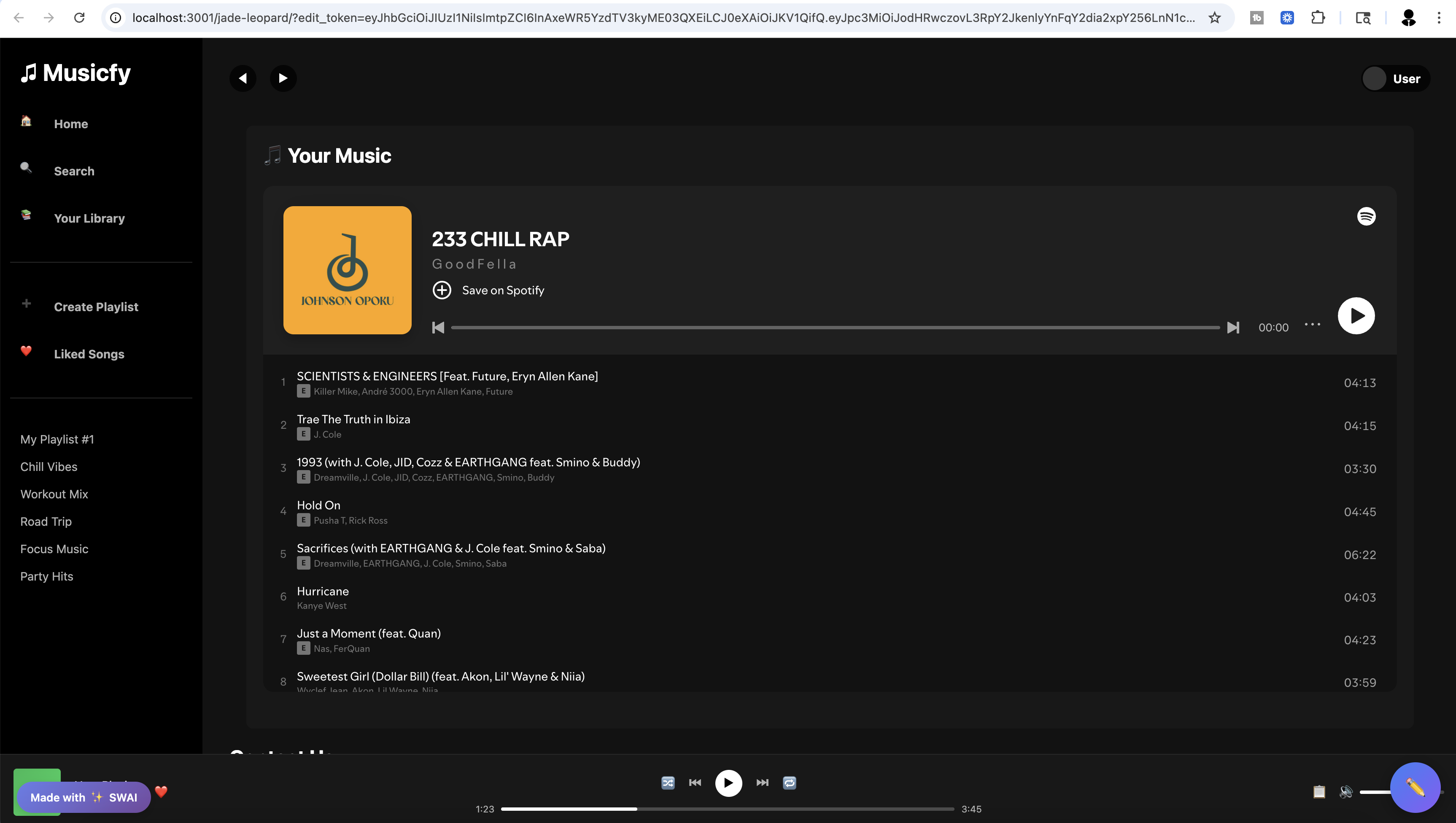Skip to next track in bottom player

pos(762,783)
